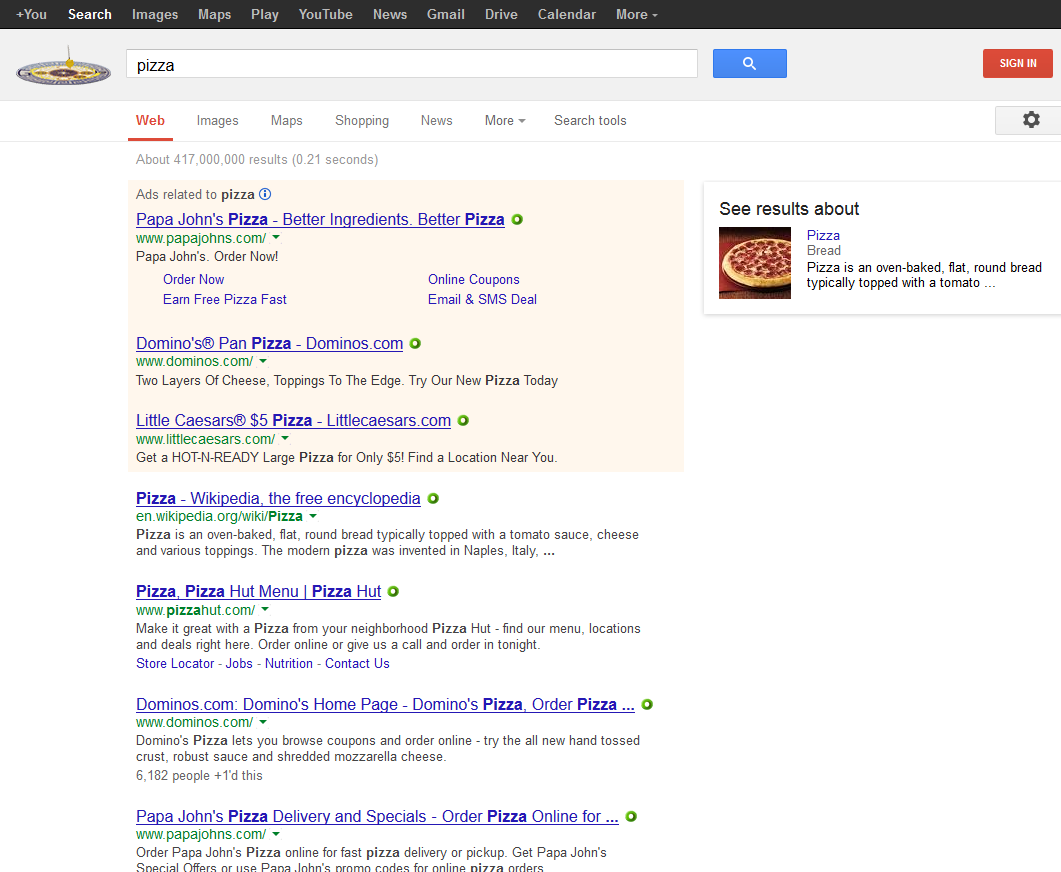Image resolution: width=1061 pixels, height=872 pixels.
Task: Click green circle beside Dominos.com Home Page result
Action: coord(647,705)
